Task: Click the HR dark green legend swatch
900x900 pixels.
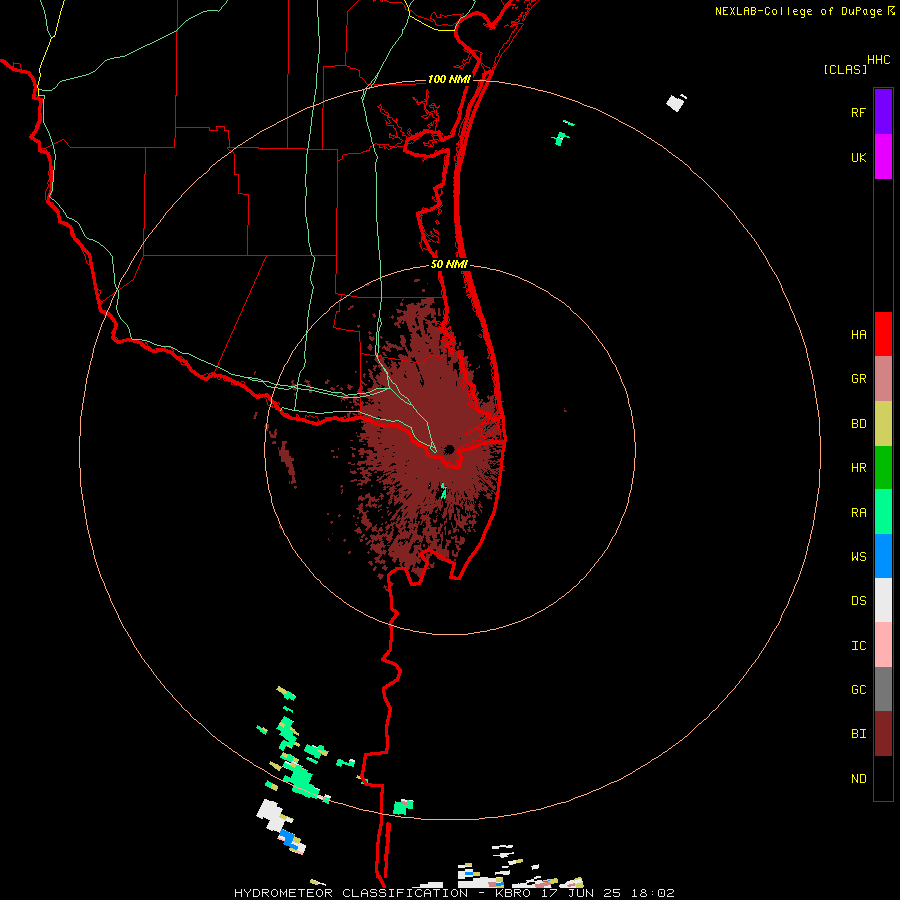Action: coord(883,468)
